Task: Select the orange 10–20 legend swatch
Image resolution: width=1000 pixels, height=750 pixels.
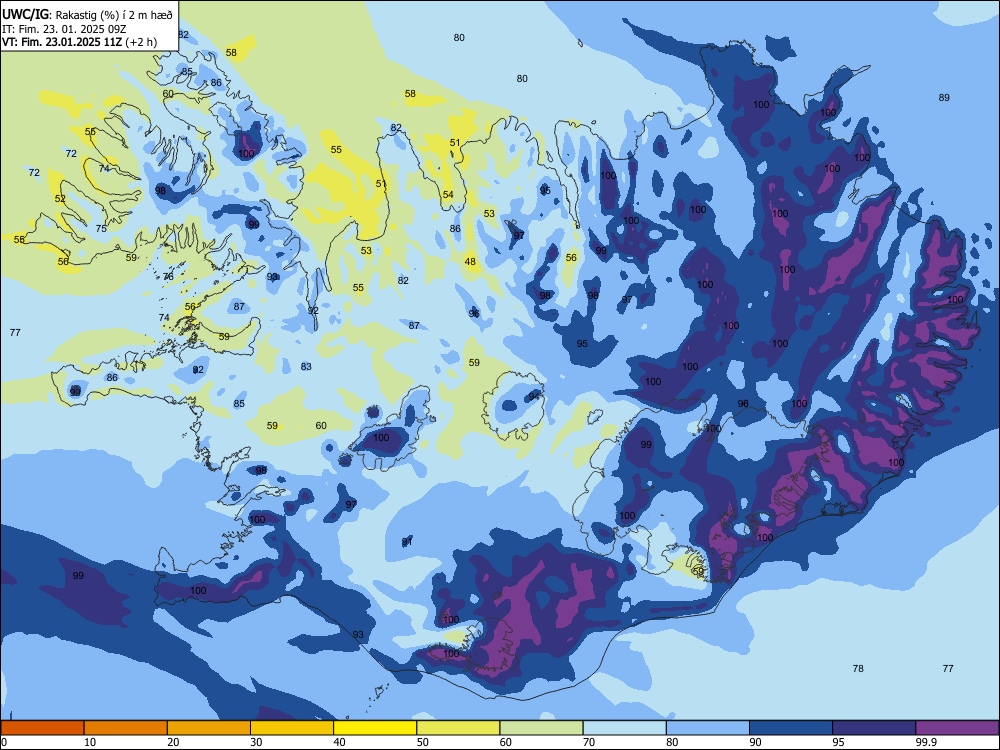Action: point(126,728)
